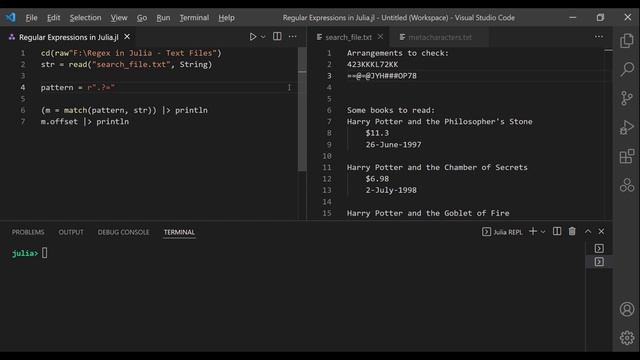Image resolution: width=640 pixels, height=360 pixels.
Task: Open the View menu
Action: click(x=119, y=18)
